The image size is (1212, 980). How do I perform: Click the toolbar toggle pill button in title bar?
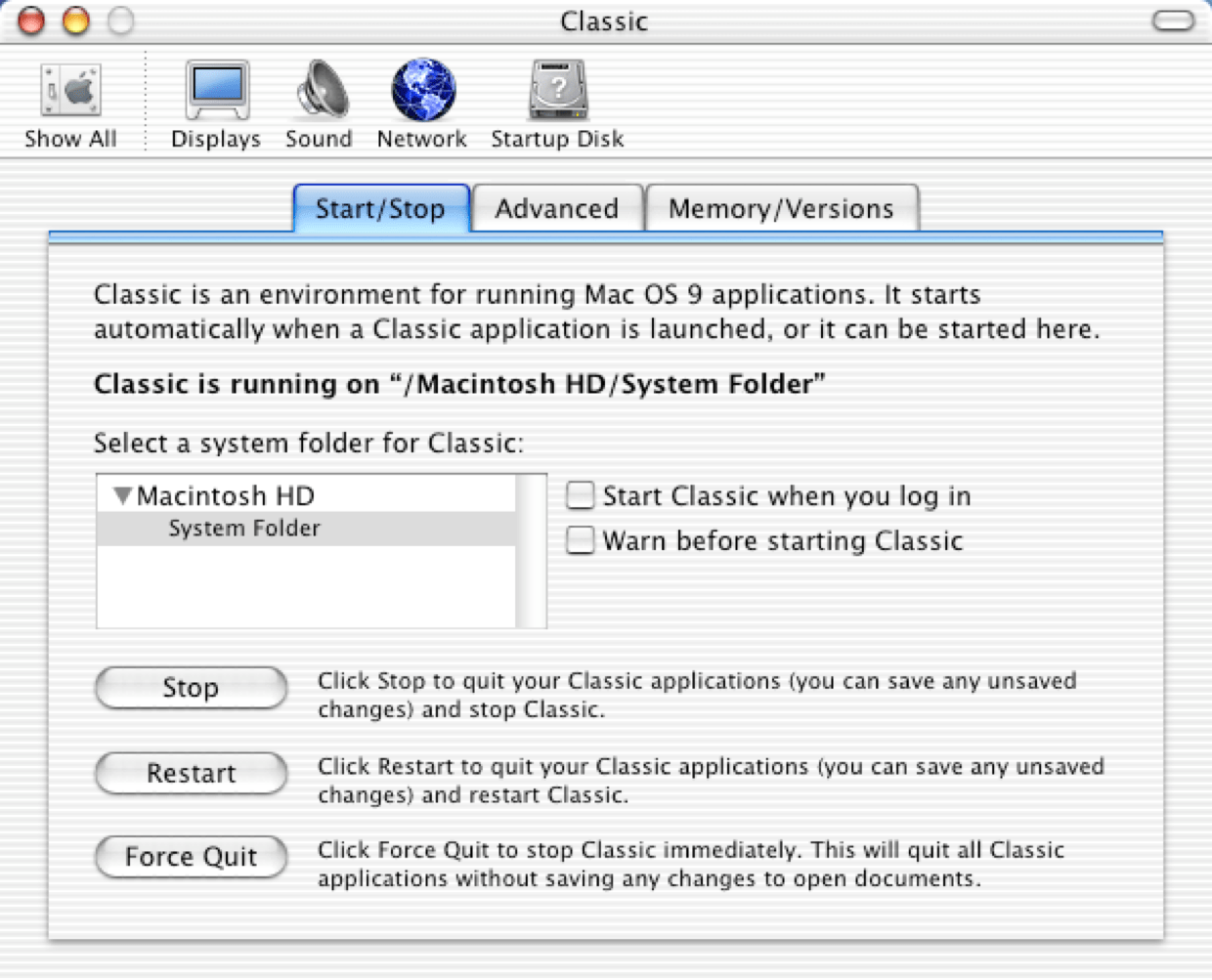pos(1173,21)
